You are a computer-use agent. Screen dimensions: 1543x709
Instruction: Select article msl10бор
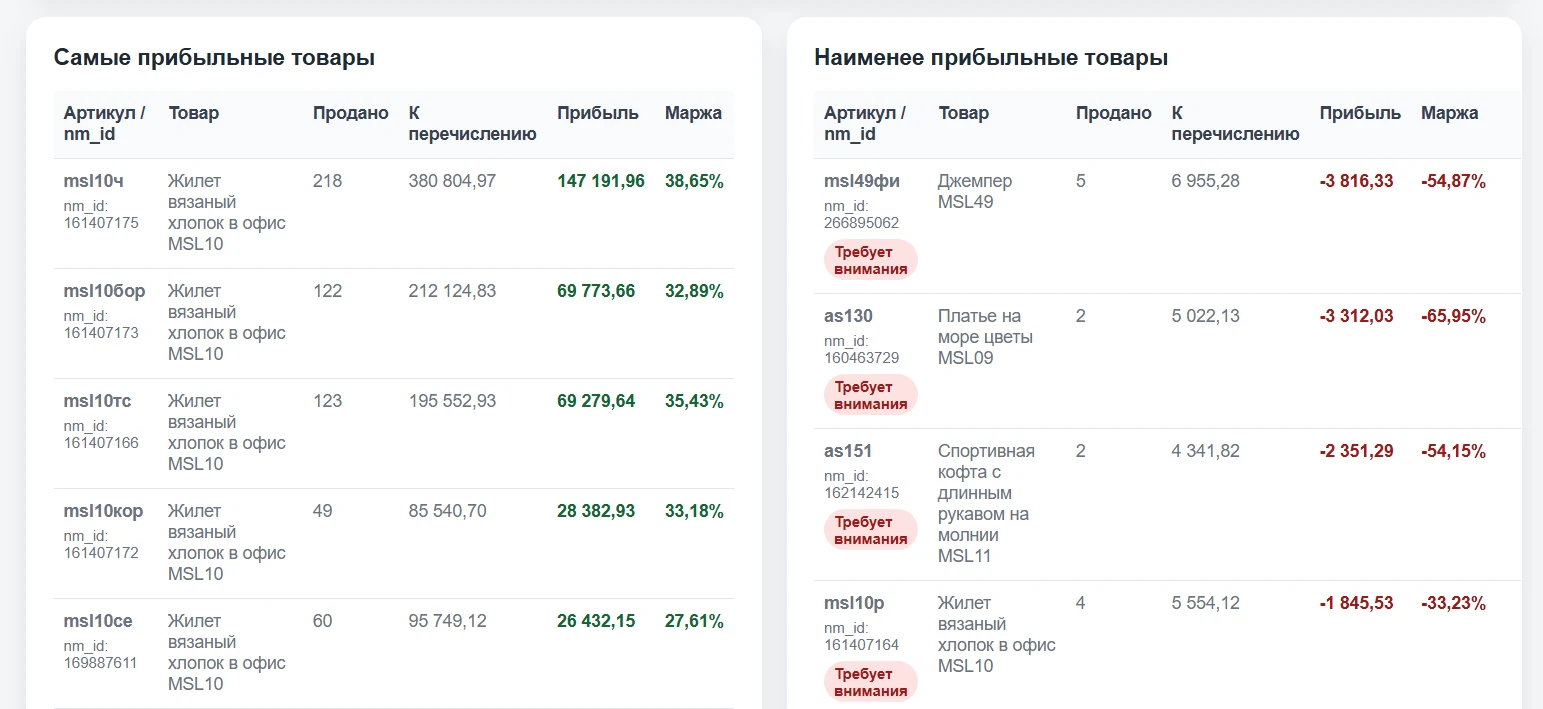tap(104, 291)
